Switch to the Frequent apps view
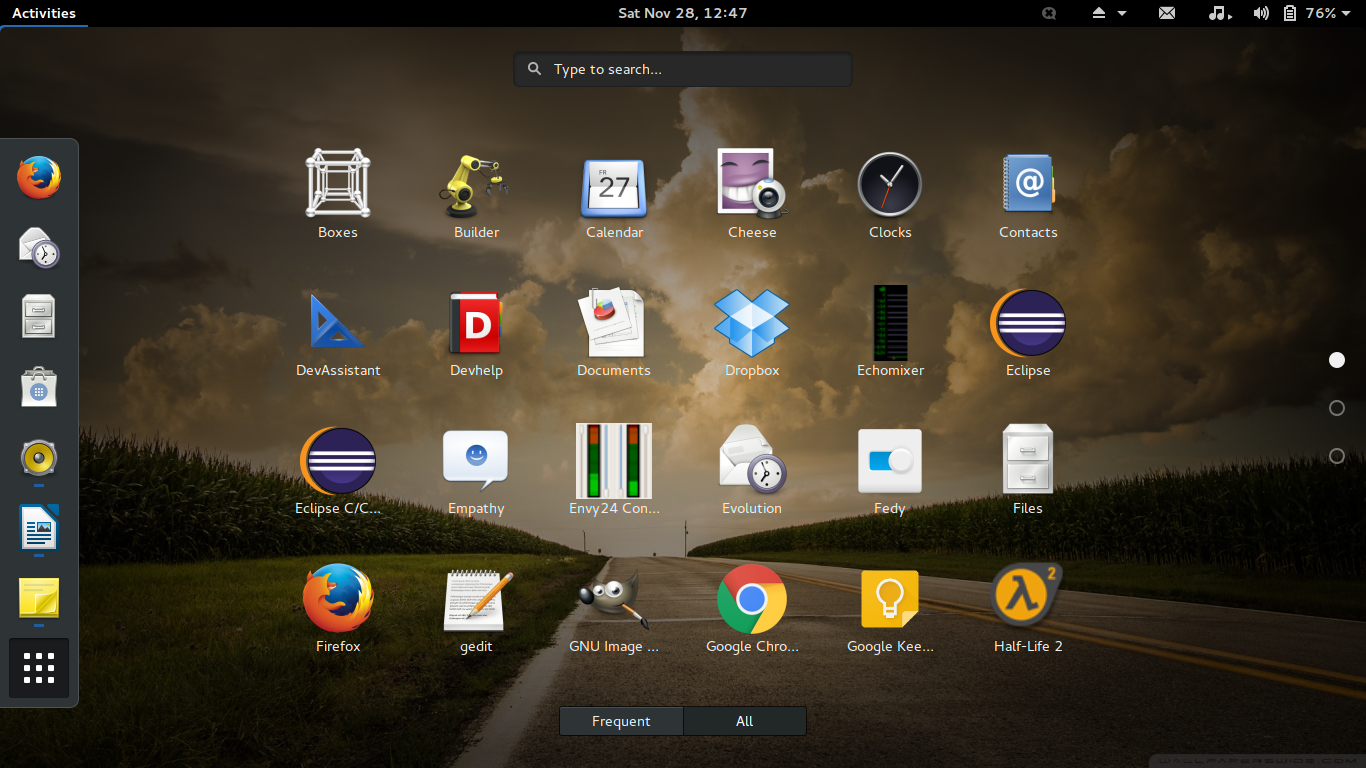This screenshot has width=1366, height=768. tap(621, 721)
